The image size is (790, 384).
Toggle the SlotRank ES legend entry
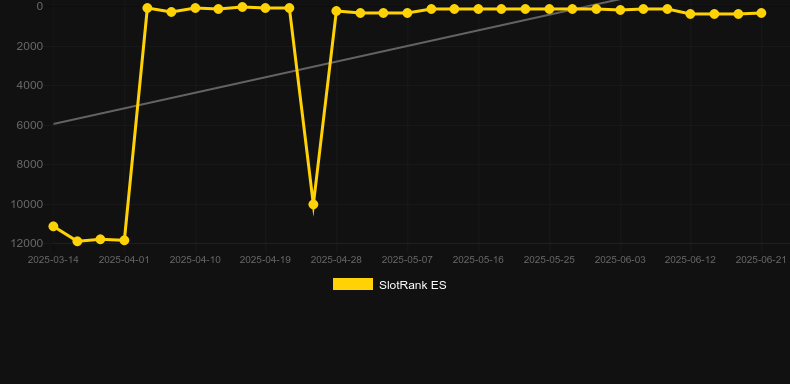(x=389, y=285)
